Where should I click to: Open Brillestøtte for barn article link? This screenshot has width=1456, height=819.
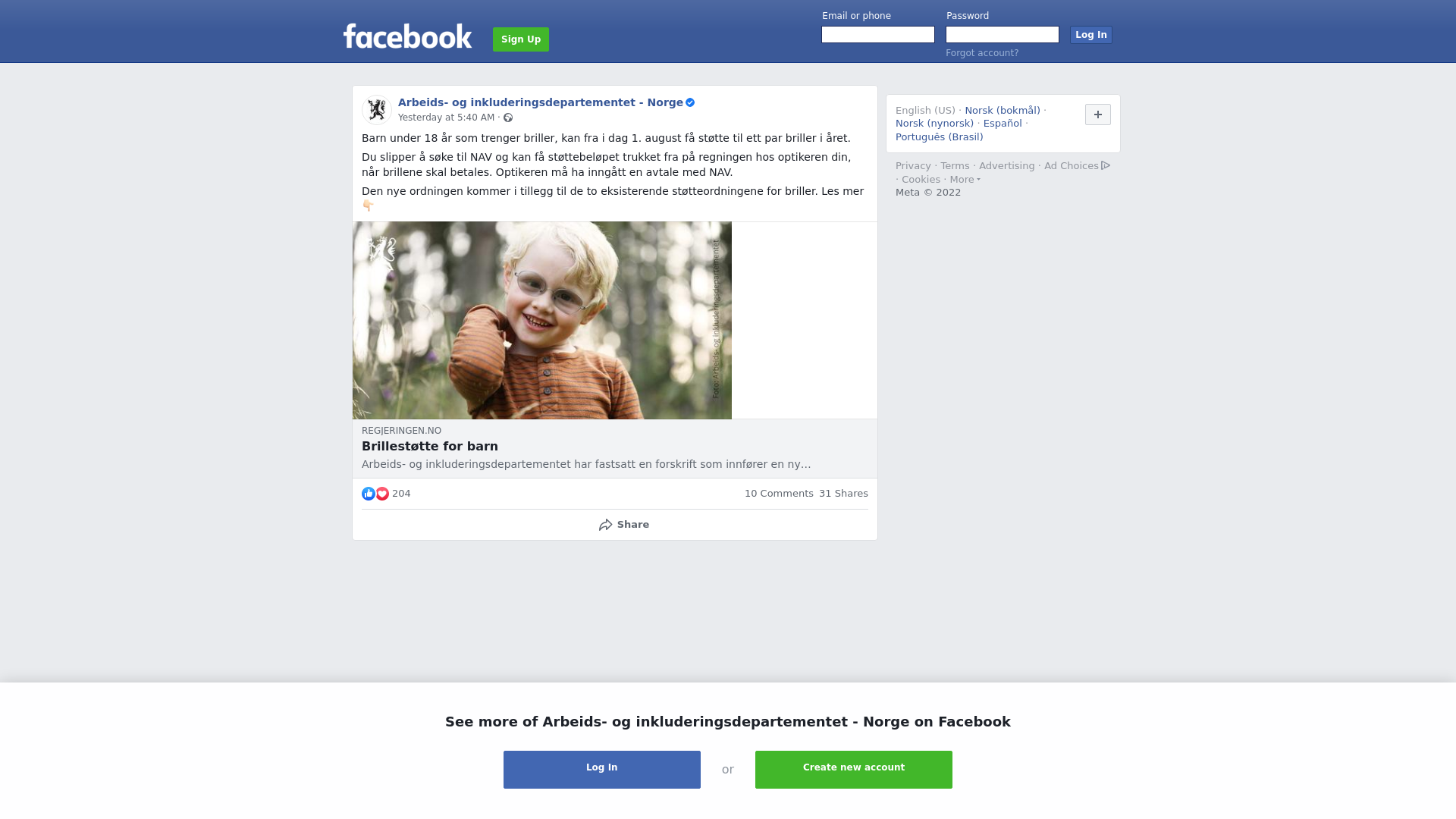tap(430, 447)
